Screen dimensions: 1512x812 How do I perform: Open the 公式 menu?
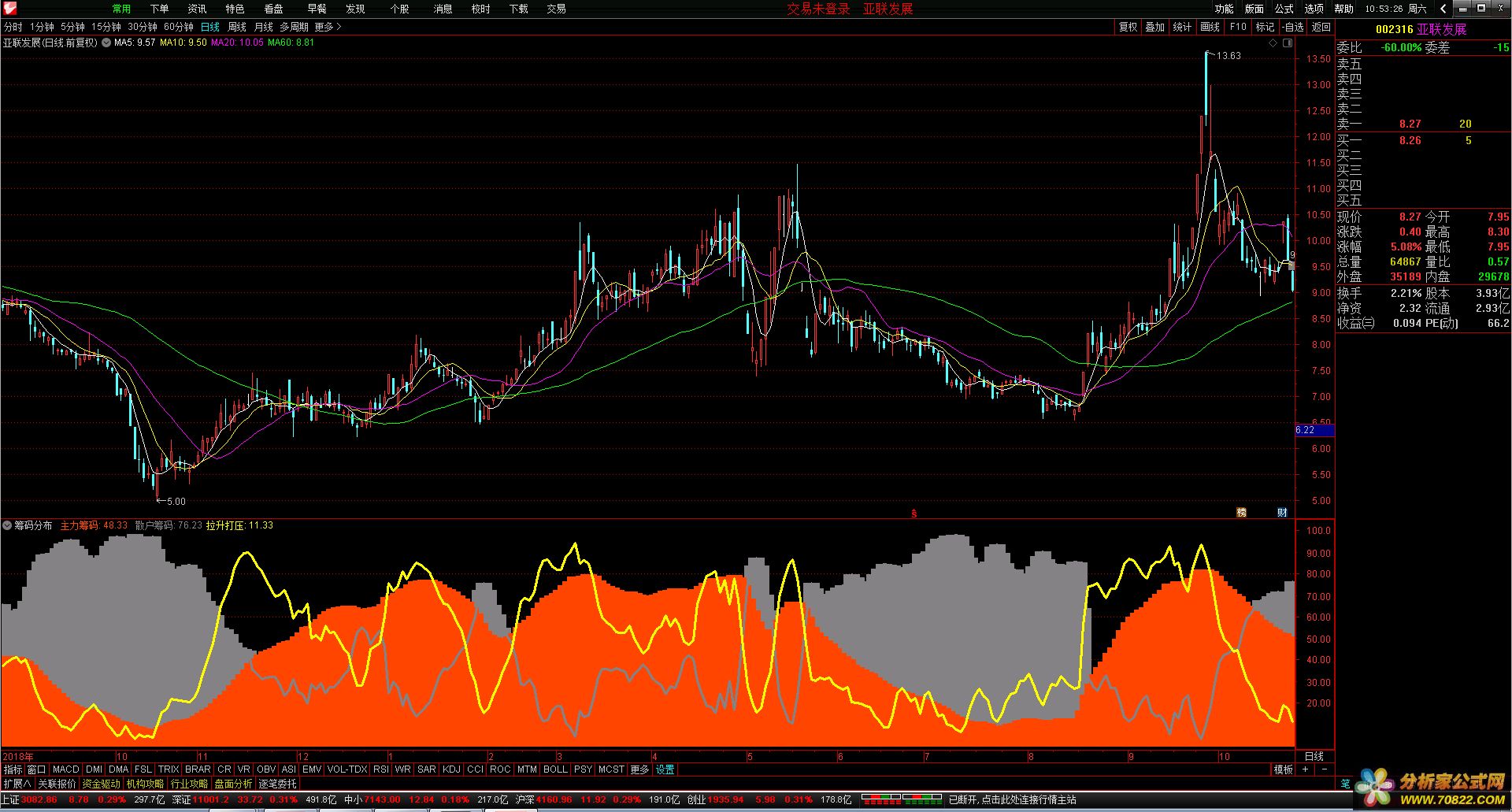point(1284,9)
